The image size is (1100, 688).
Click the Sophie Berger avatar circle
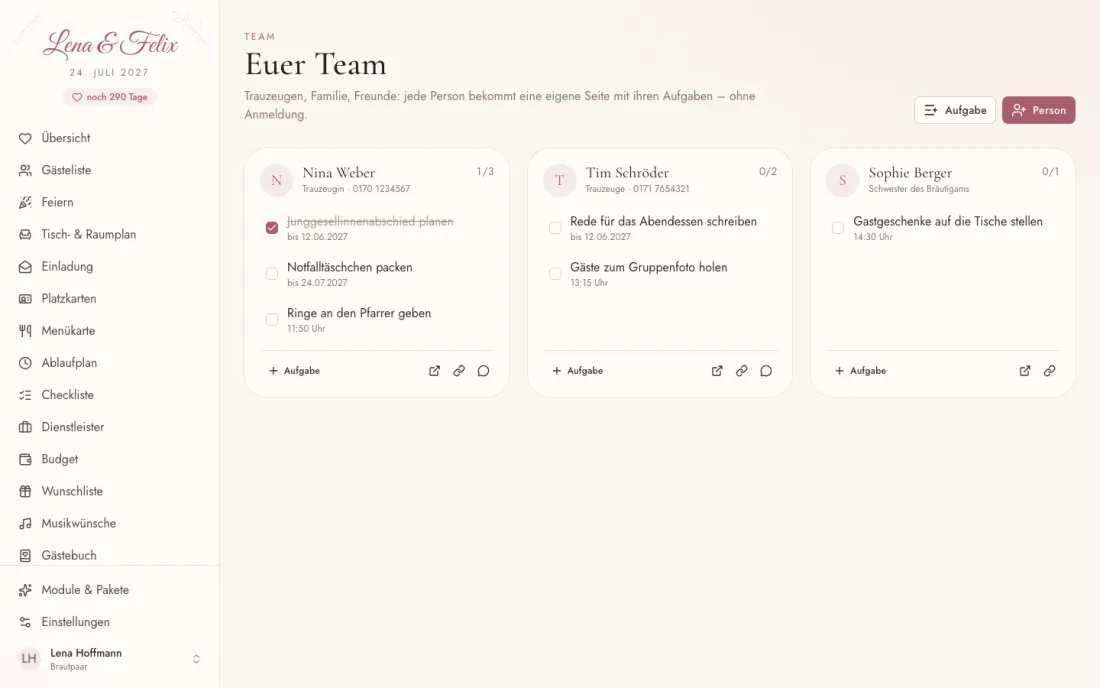(843, 180)
